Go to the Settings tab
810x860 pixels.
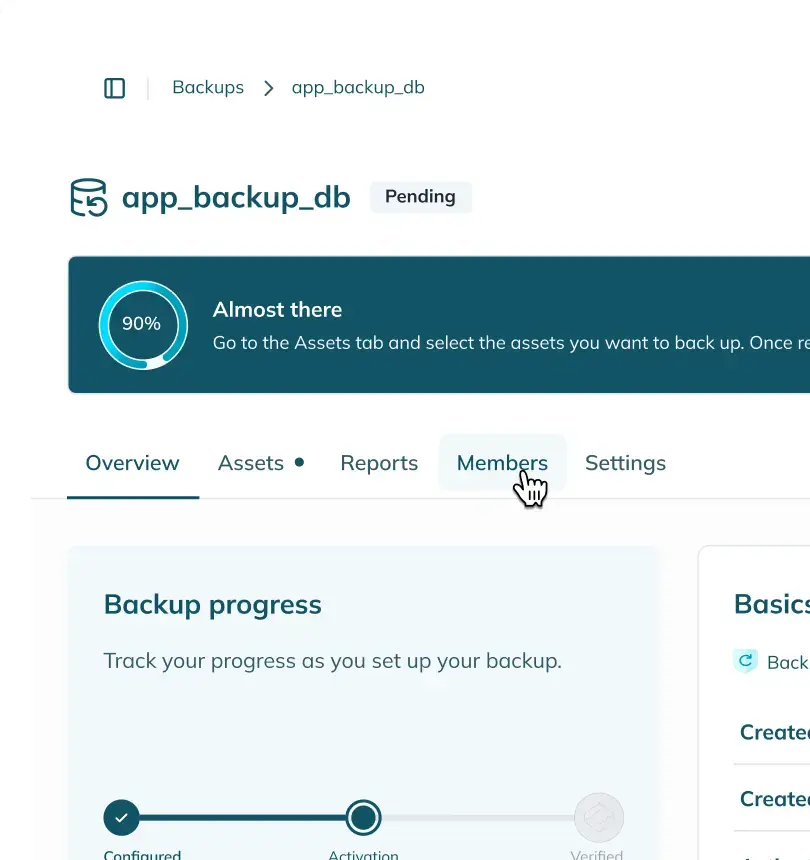pos(625,463)
